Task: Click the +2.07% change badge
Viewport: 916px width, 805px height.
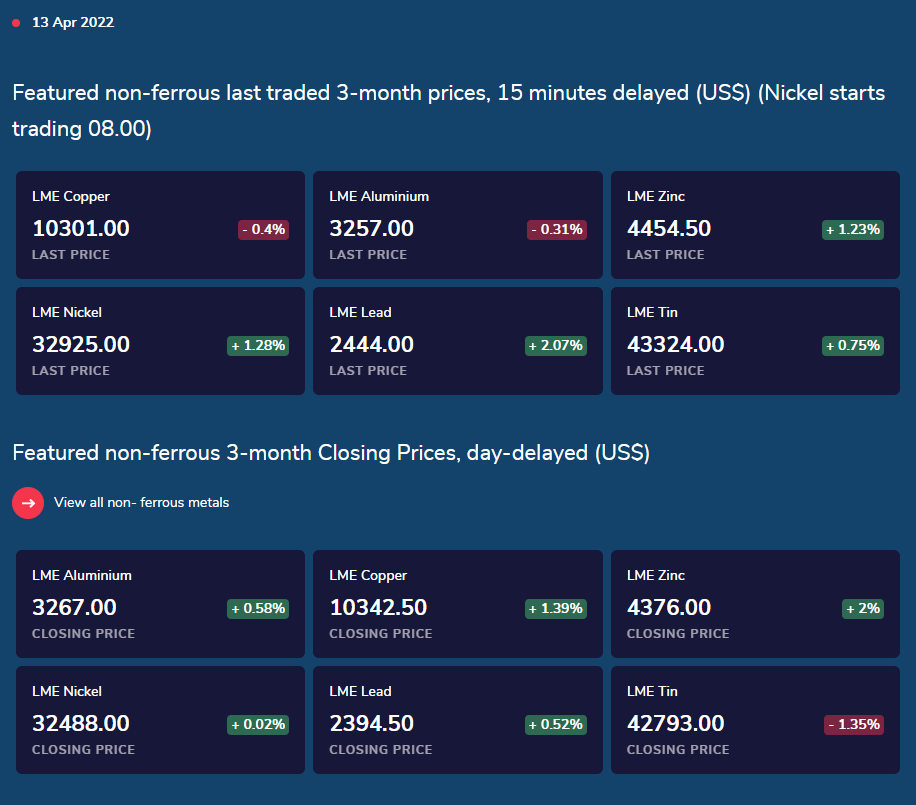Action: click(556, 346)
